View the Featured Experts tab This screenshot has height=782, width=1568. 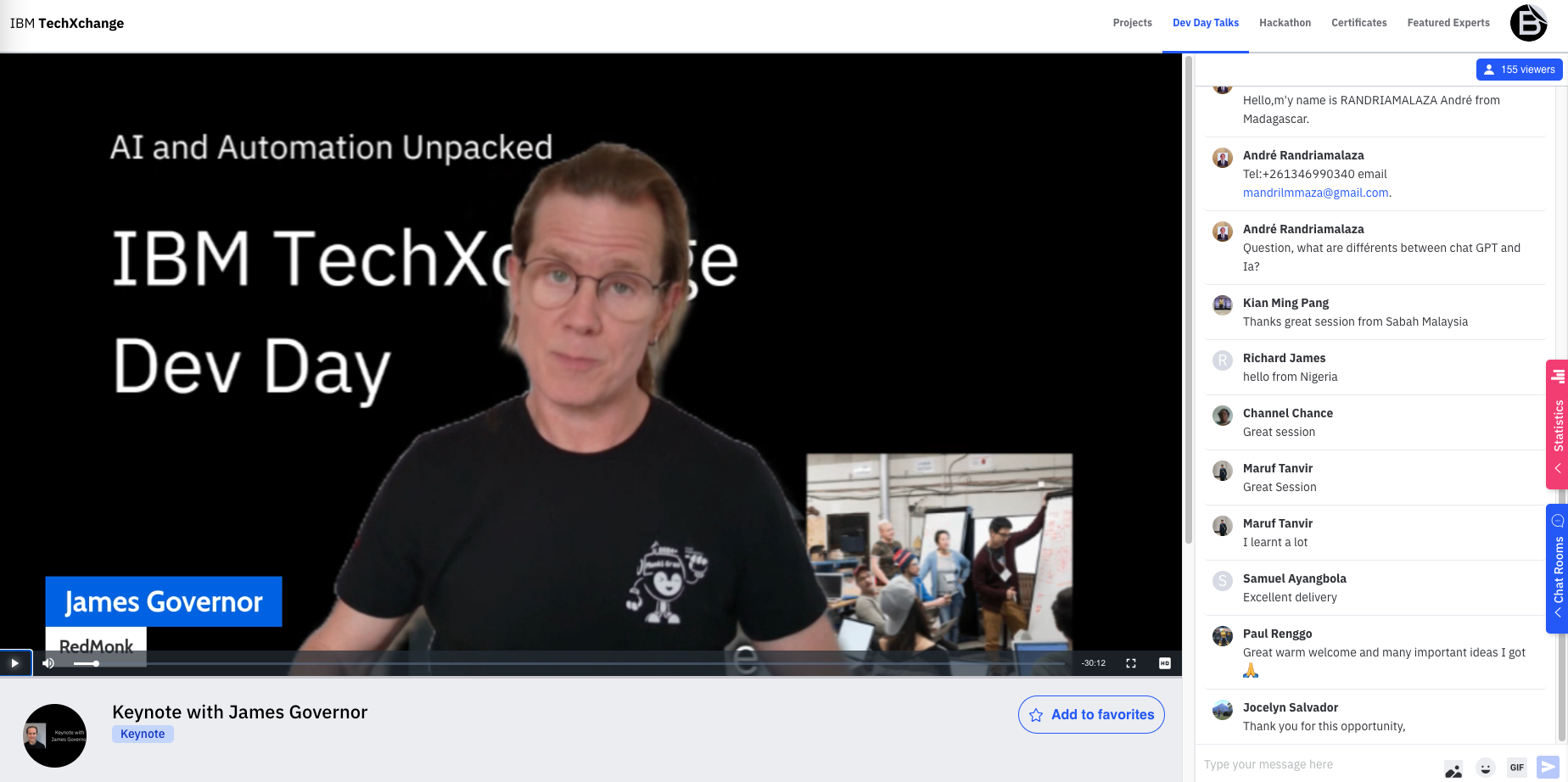tap(1448, 23)
